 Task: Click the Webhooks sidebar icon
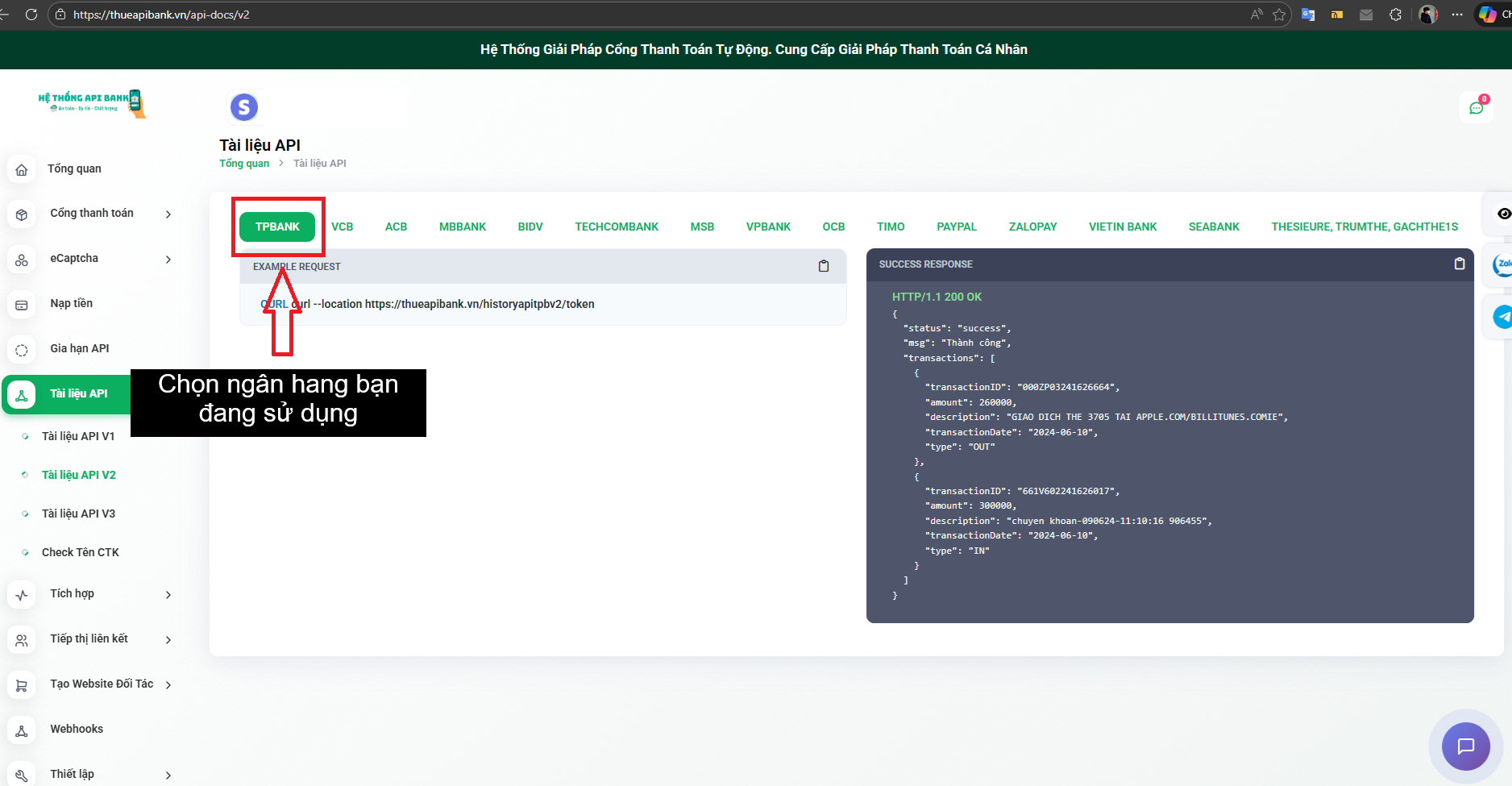[x=22, y=730]
